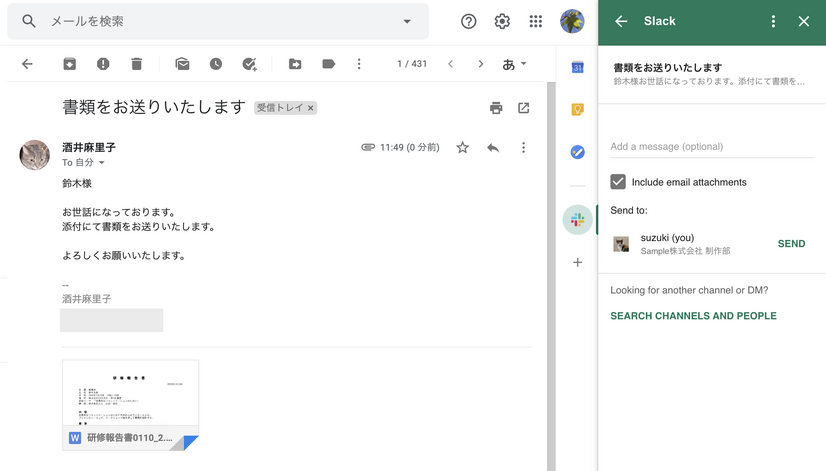Star the message from 酒井麻里子
Viewport: 826px width, 471px height.
(x=463, y=148)
